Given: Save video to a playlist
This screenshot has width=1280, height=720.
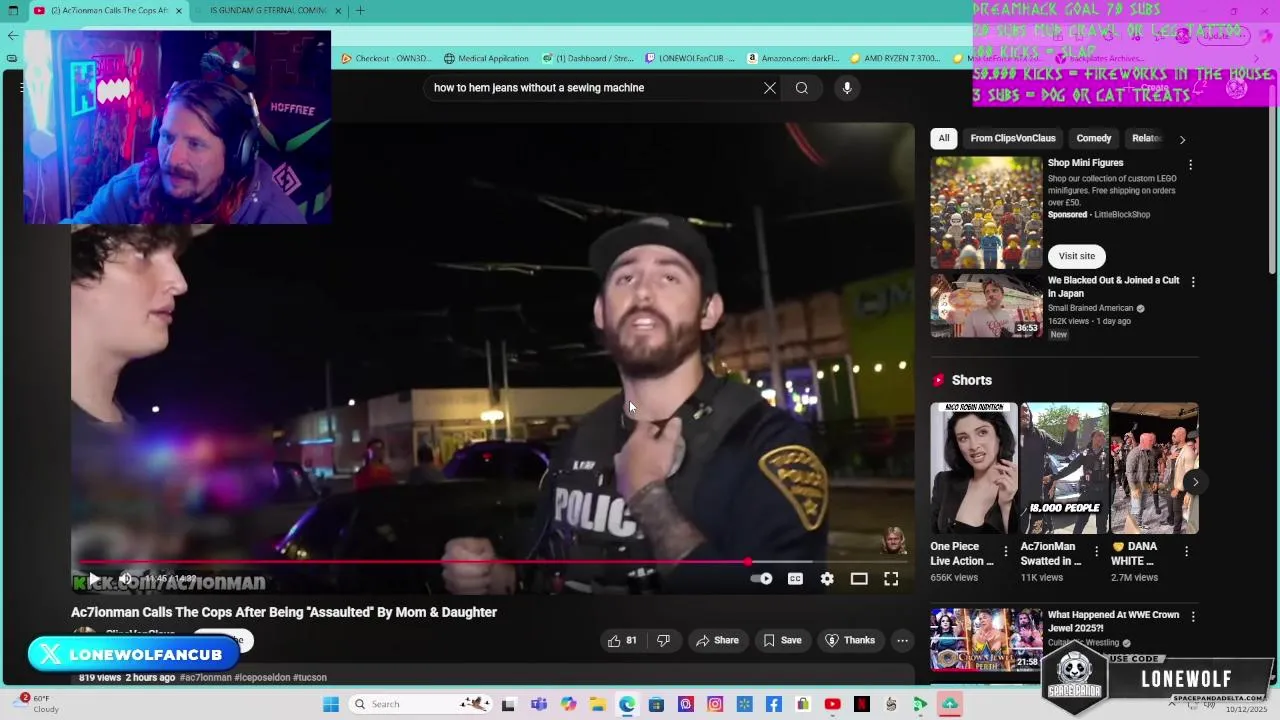Looking at the screenshot, I should 782,641.
